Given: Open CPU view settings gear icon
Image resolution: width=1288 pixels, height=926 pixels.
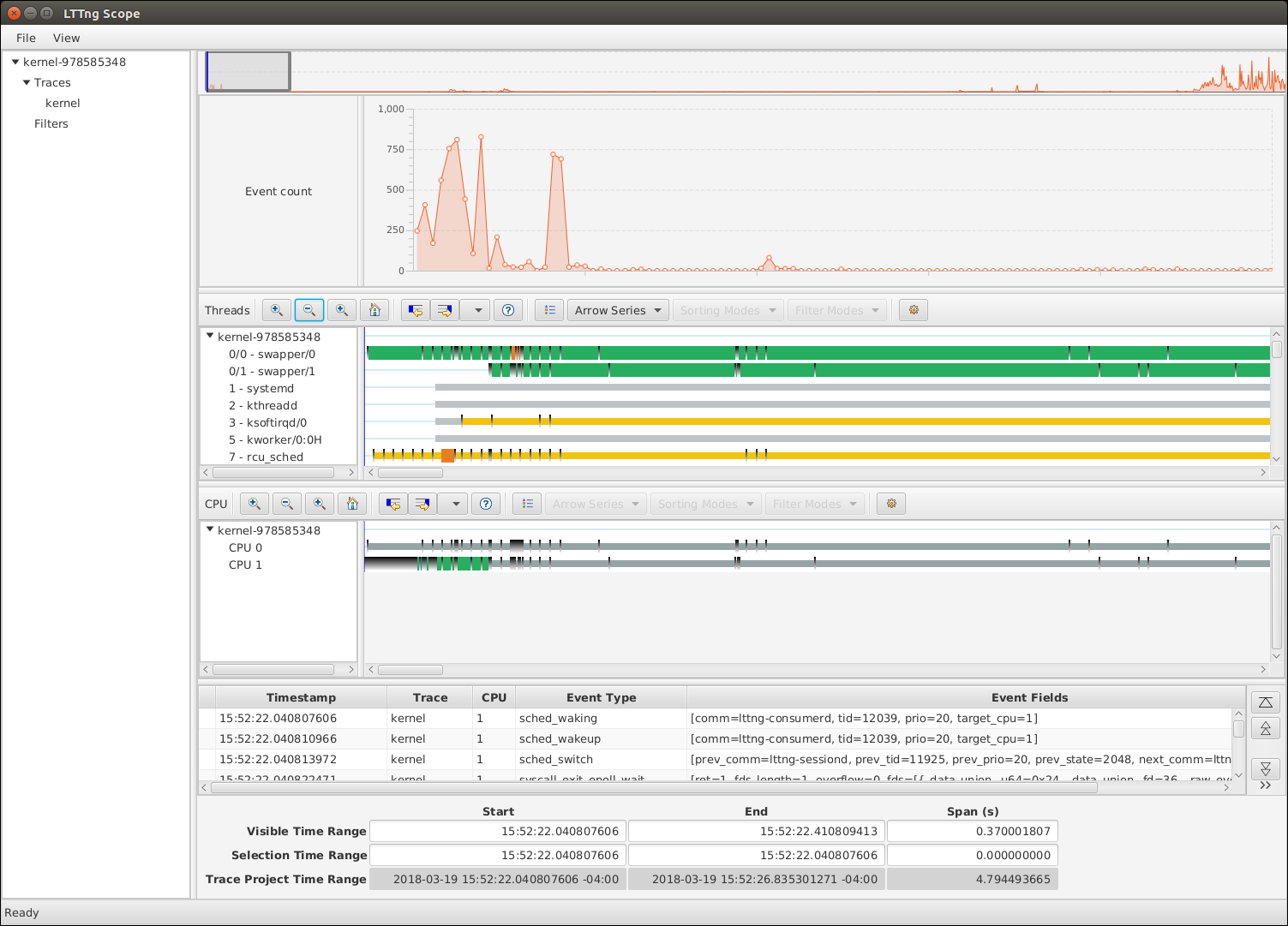Looking at the screenshot, I should [891, 504].
